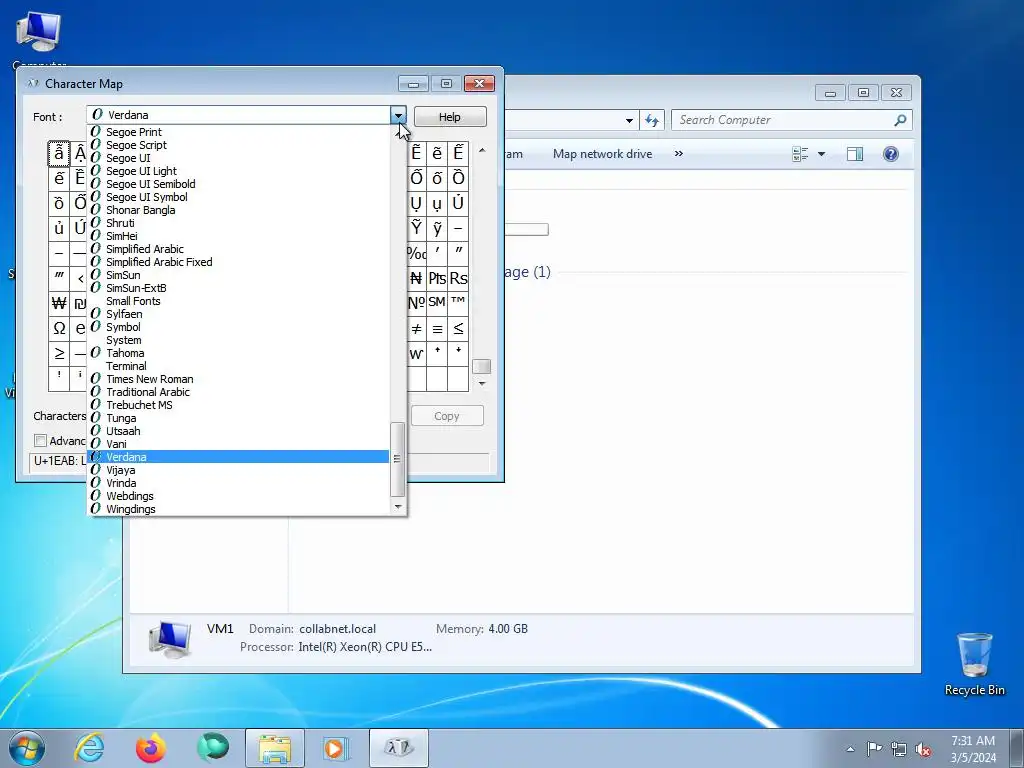Image resolution: width=1024 pixels, height=768 pixels.
Task: Select the Vani font
Action: pyautogui.click(x=238, y=444)
